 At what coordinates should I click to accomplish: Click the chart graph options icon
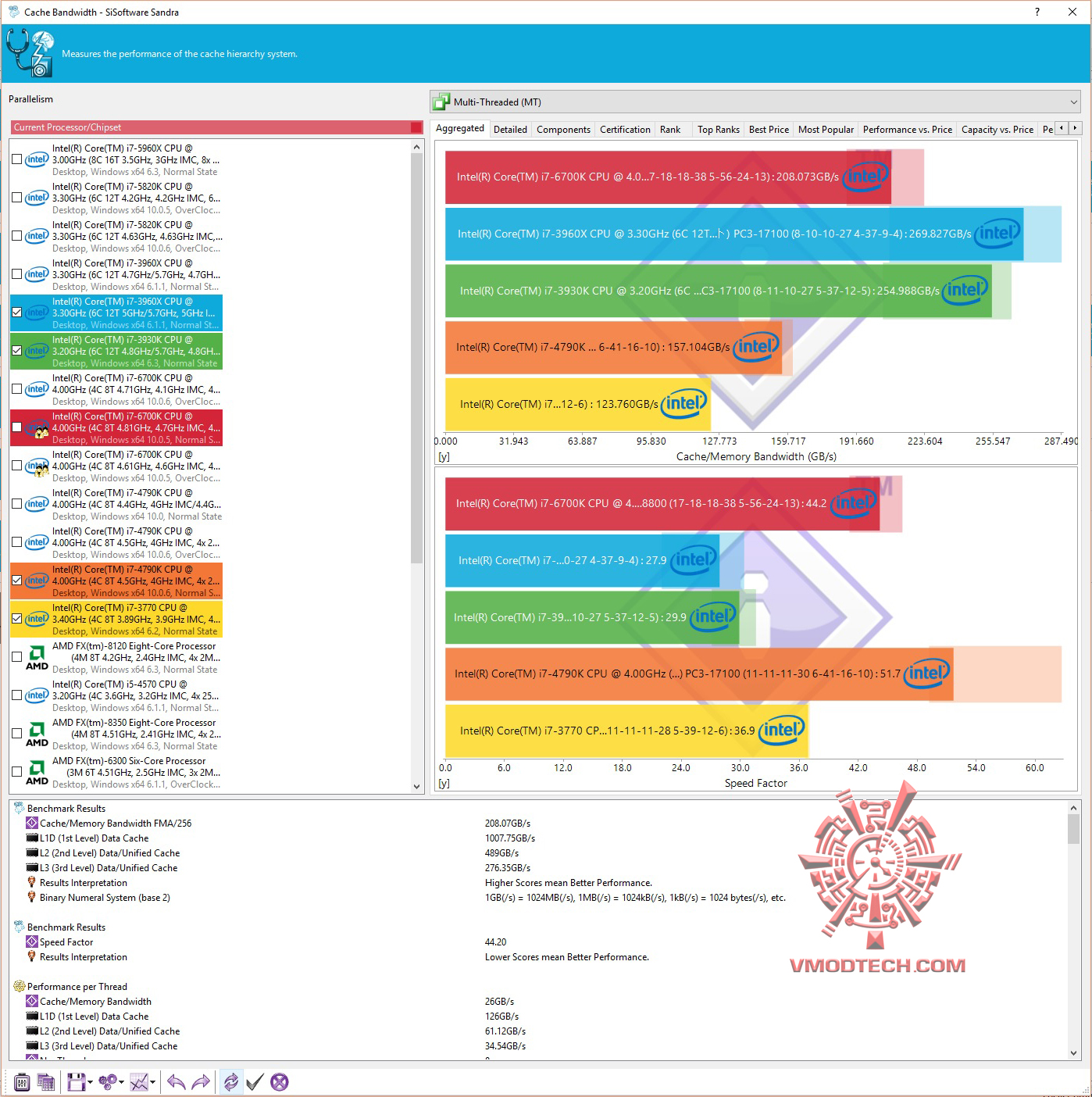tap(139, 1082)
